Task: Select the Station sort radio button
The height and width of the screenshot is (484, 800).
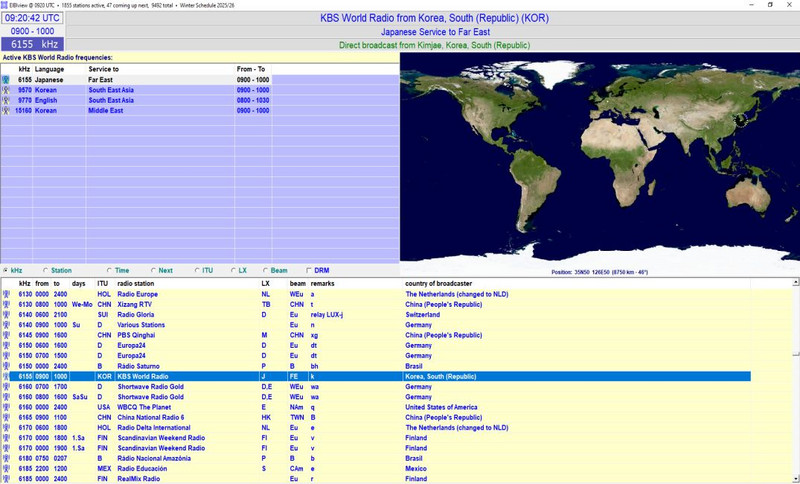Action: pyautogui.click(x=45, y=270)
